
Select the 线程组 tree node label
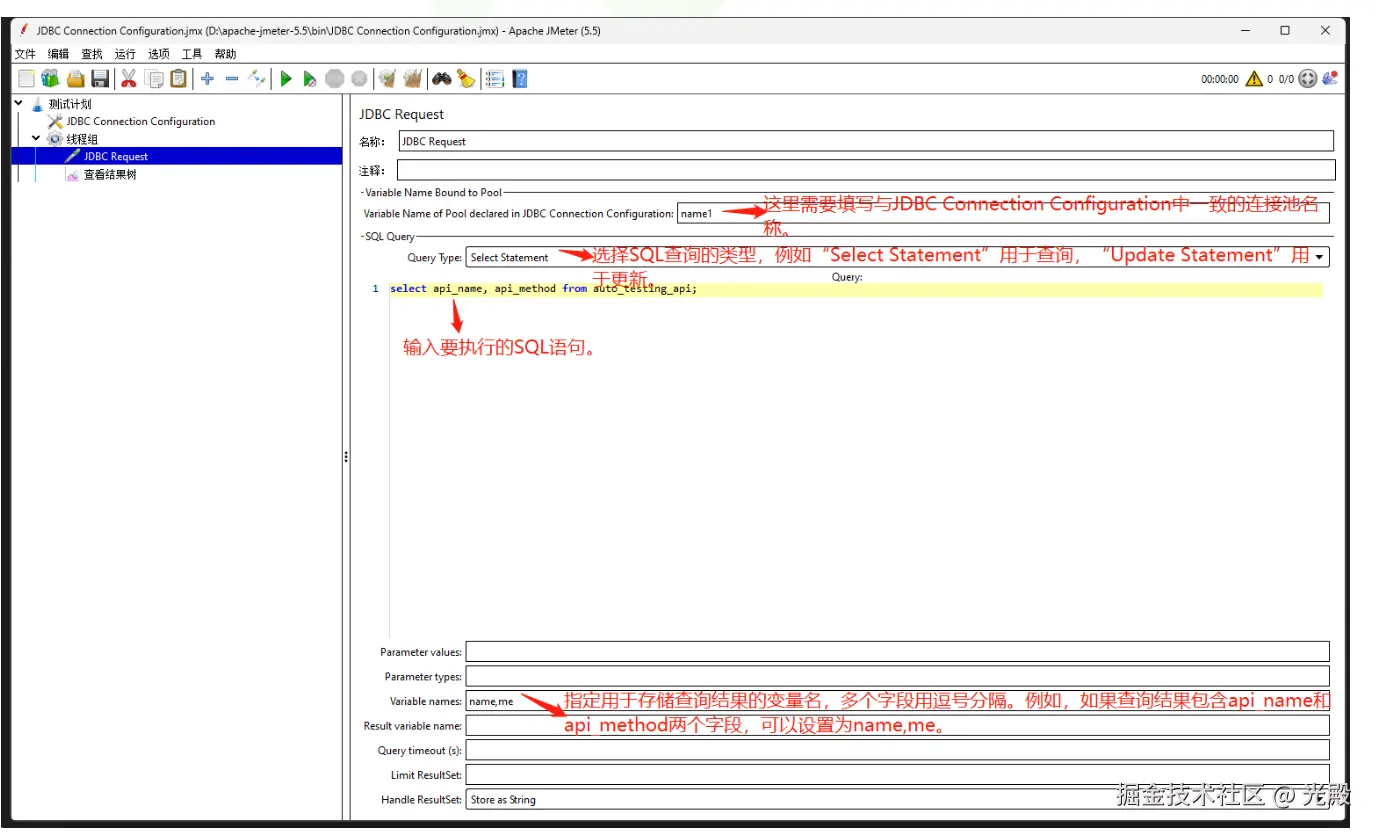82,139
